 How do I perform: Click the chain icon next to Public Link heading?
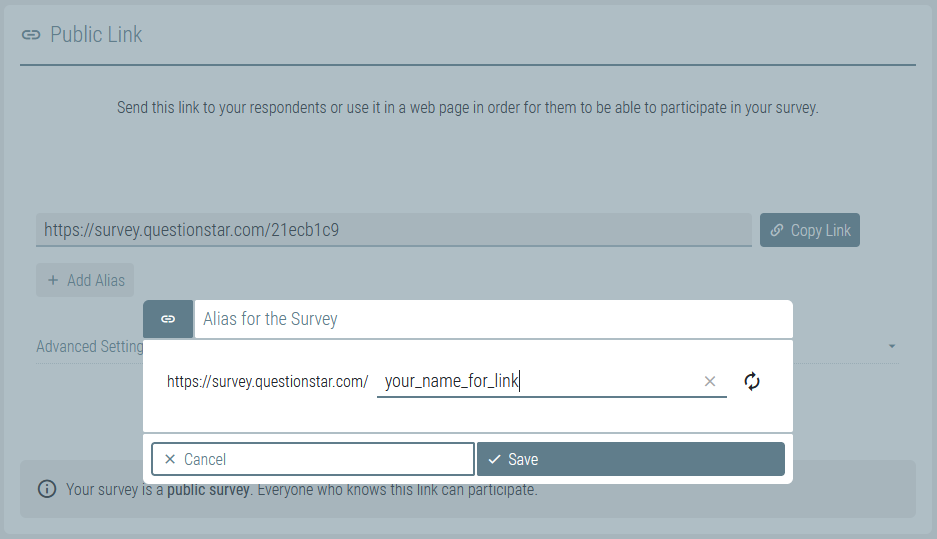click(x=31, y=35)
